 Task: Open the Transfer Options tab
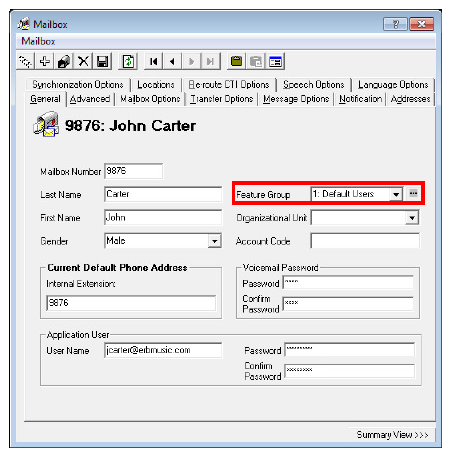tap(222, 99)
